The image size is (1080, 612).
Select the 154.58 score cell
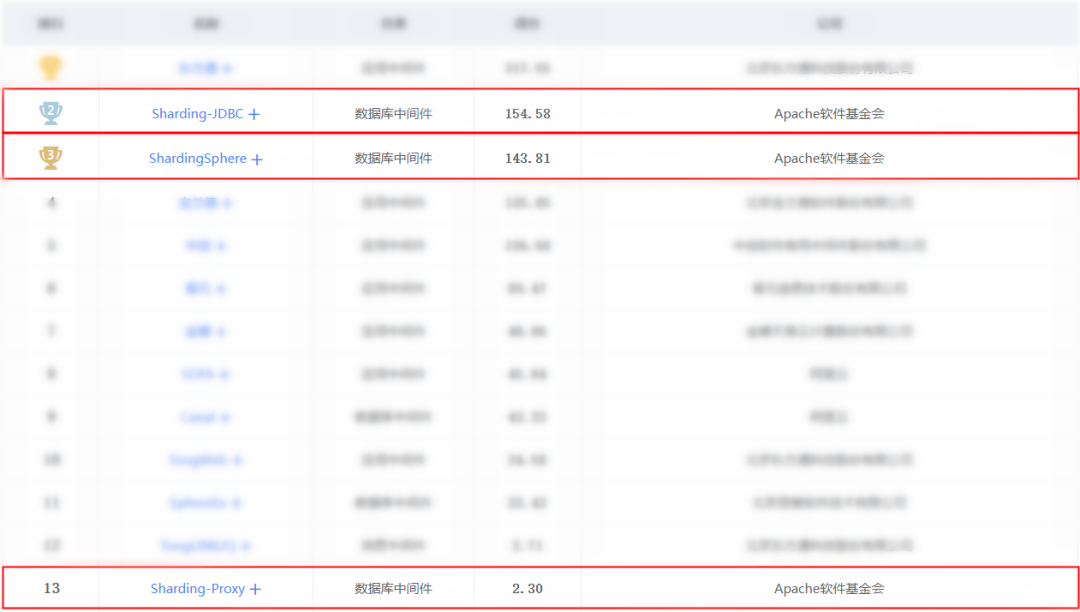(x=528, y=114)
